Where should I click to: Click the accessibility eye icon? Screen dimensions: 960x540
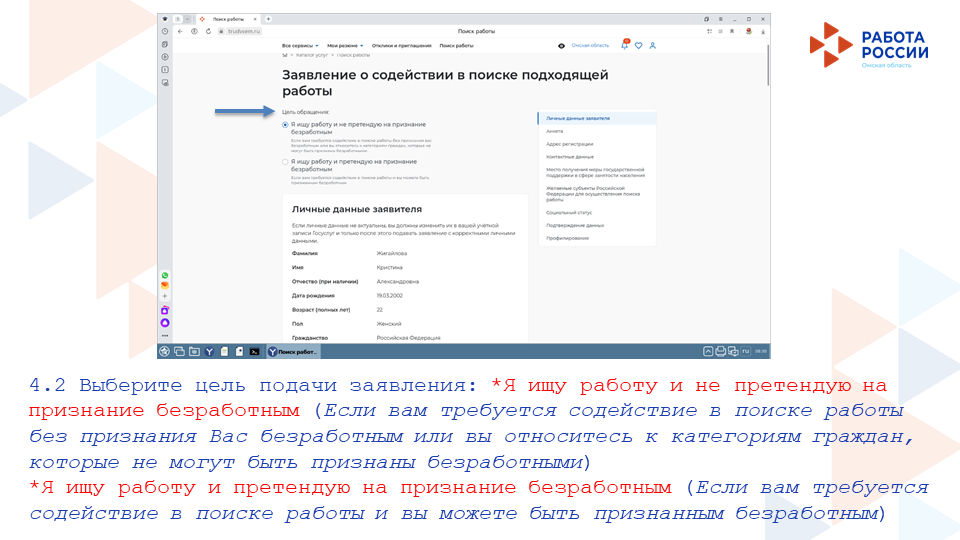(x=561, y=45)
